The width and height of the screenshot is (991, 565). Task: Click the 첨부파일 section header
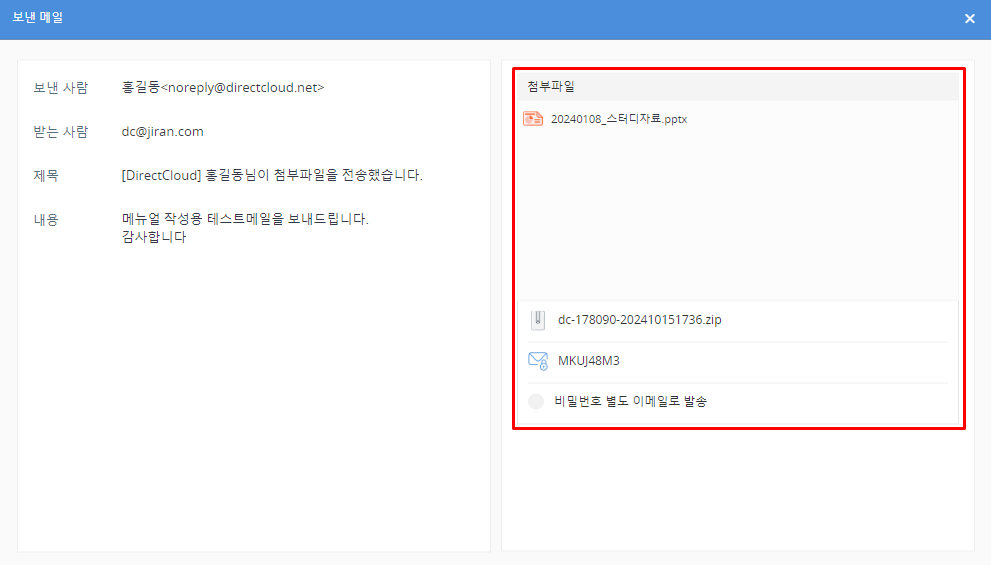(x=551, y=87)
